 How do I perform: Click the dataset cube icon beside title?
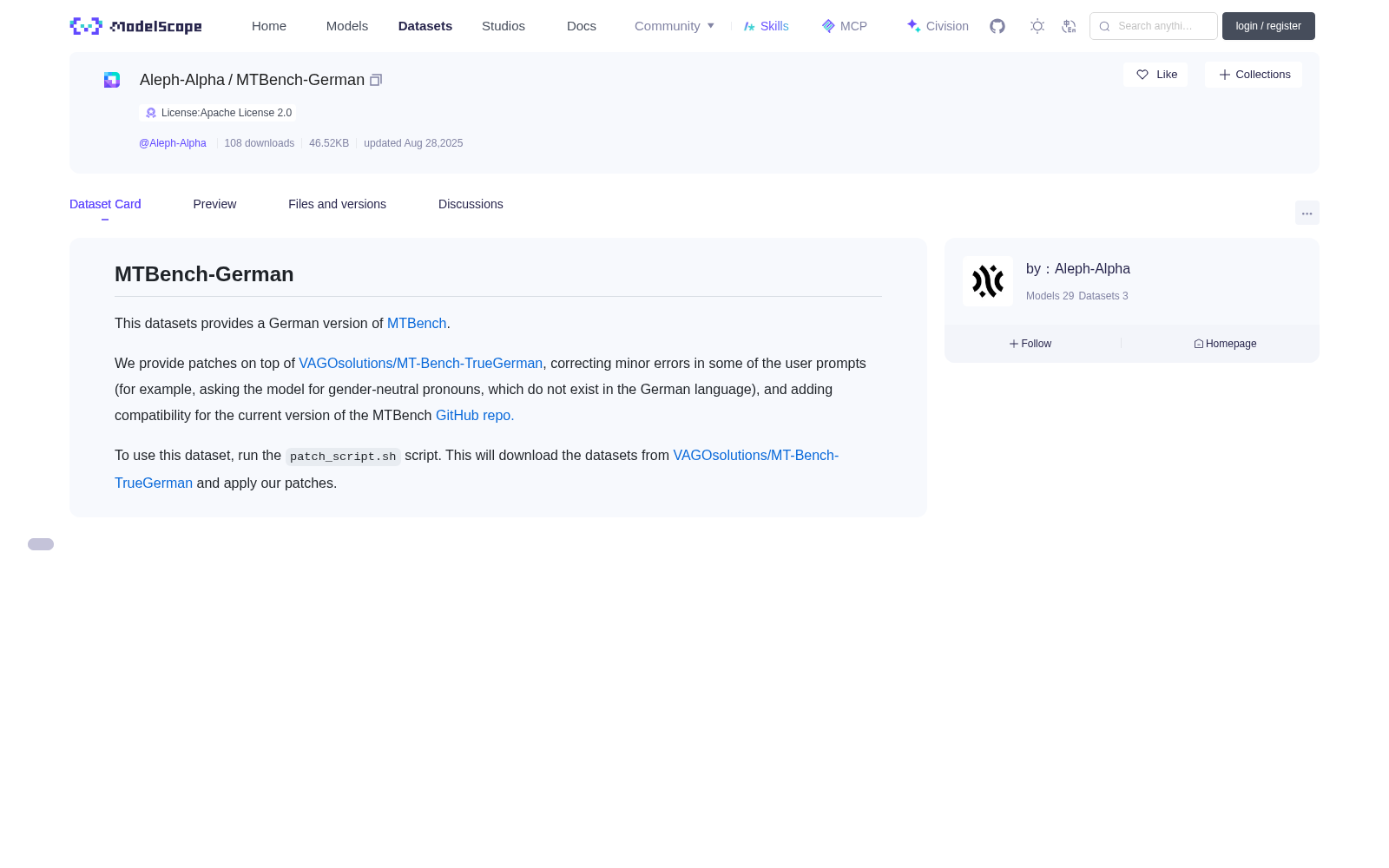click(x=112, y=80)
